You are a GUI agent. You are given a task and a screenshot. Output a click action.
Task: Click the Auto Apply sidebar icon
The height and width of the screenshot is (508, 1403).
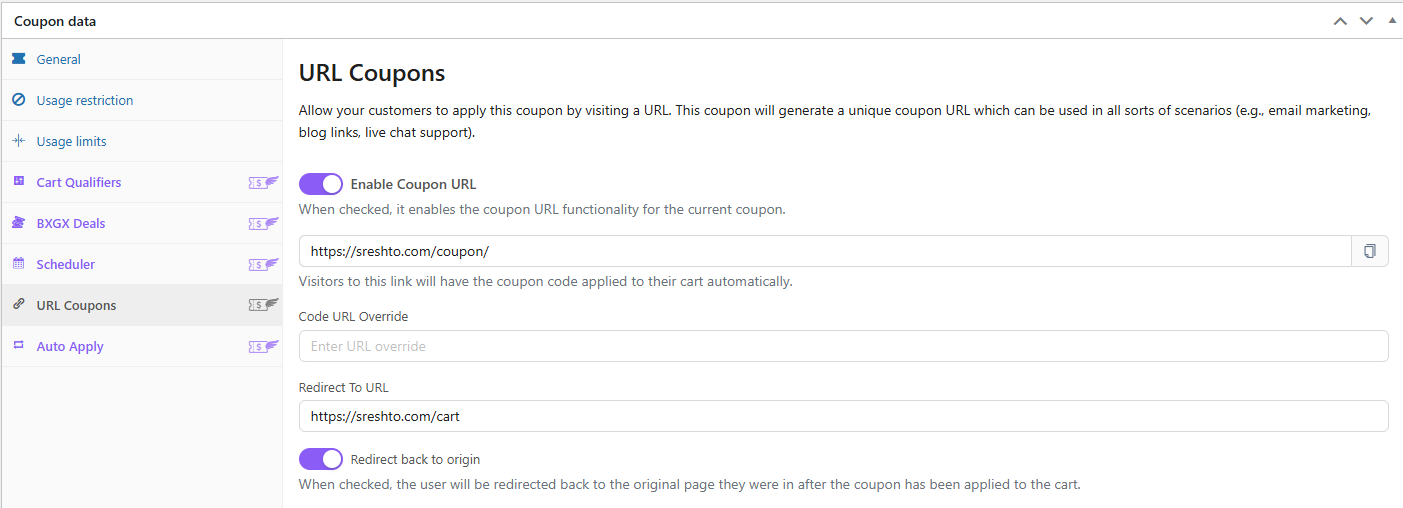18,346
